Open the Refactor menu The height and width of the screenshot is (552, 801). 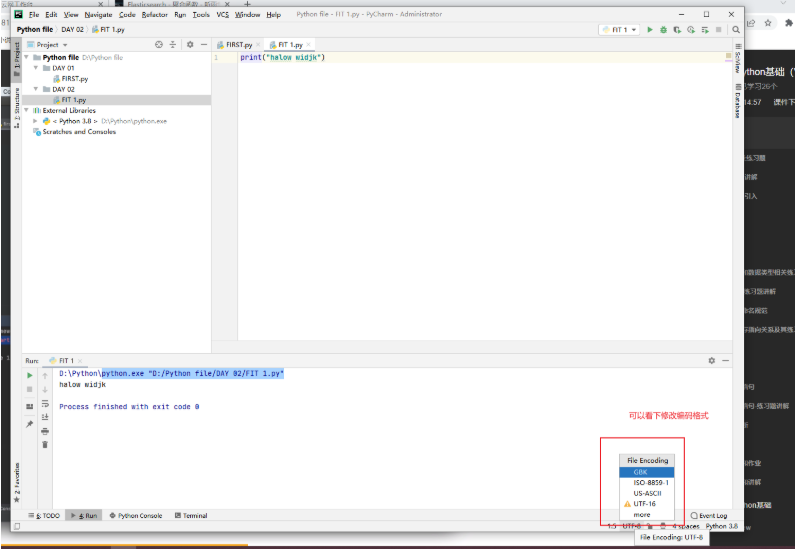coord(154,14)
